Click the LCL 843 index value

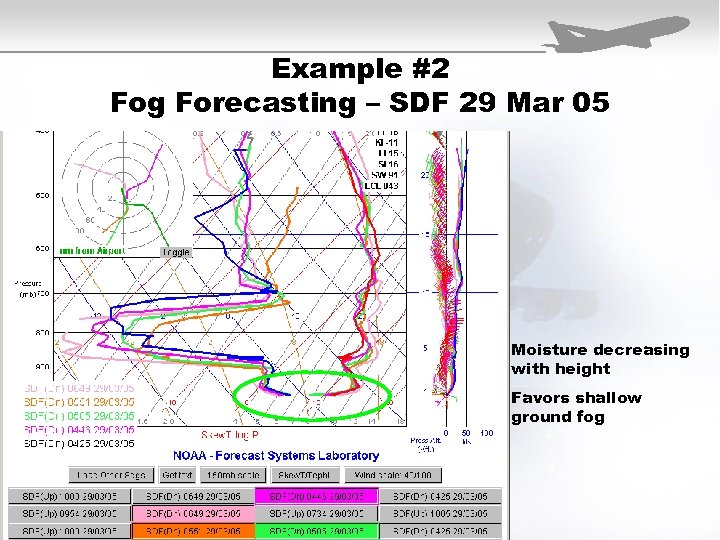pos(382,186)
